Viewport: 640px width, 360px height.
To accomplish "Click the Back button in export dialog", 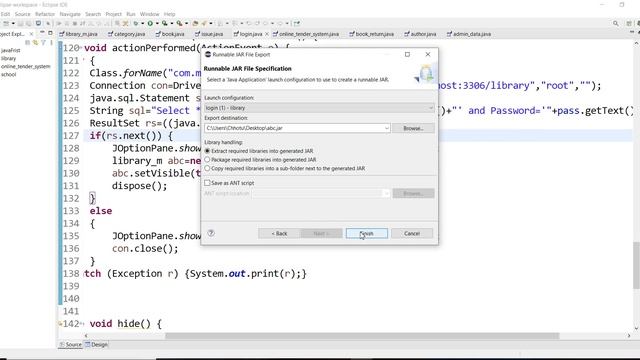I will [279, 233].
